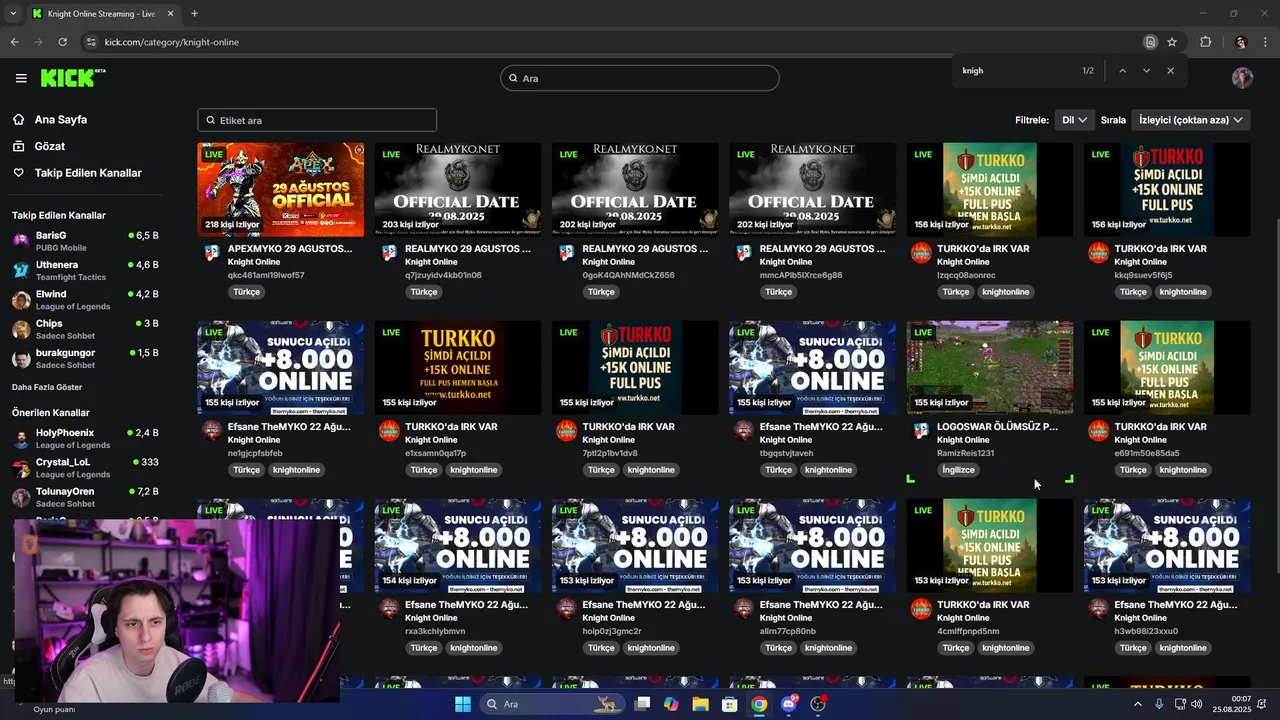1280x720 pixels.
Task: Click knightonline tag under tbgqstvjtaveh stream
Action: [828, 470]
